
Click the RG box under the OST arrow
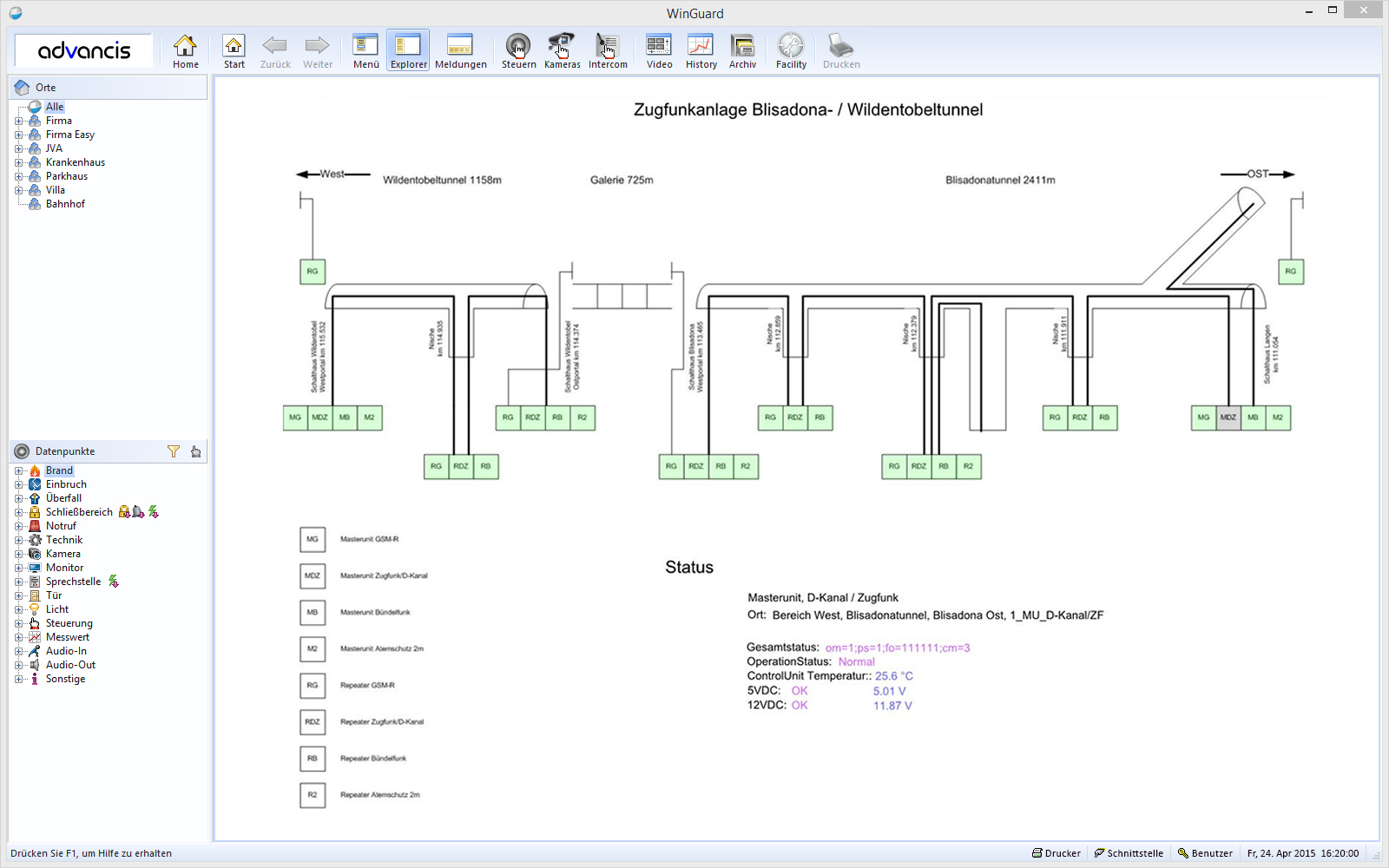click(1291, 272)
